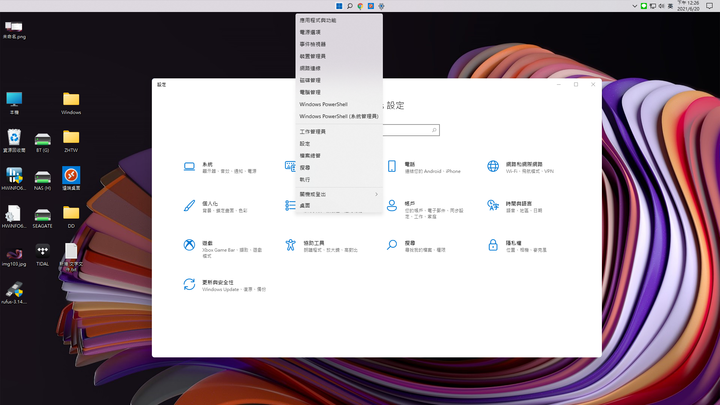
Task: Select the 本機 (This PC) desktop icon
Action: click(x=14, y=103)
